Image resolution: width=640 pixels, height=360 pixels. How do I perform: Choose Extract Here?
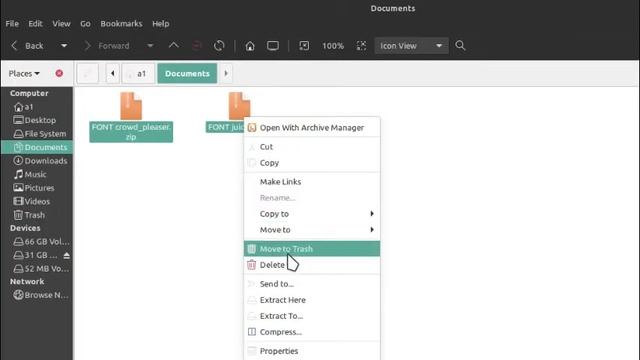(x=312, y=300)
